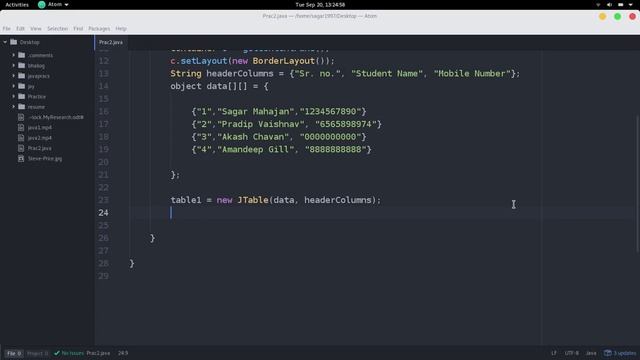
Task: Open the GNOME Activities overview
Action: point(17,5)
